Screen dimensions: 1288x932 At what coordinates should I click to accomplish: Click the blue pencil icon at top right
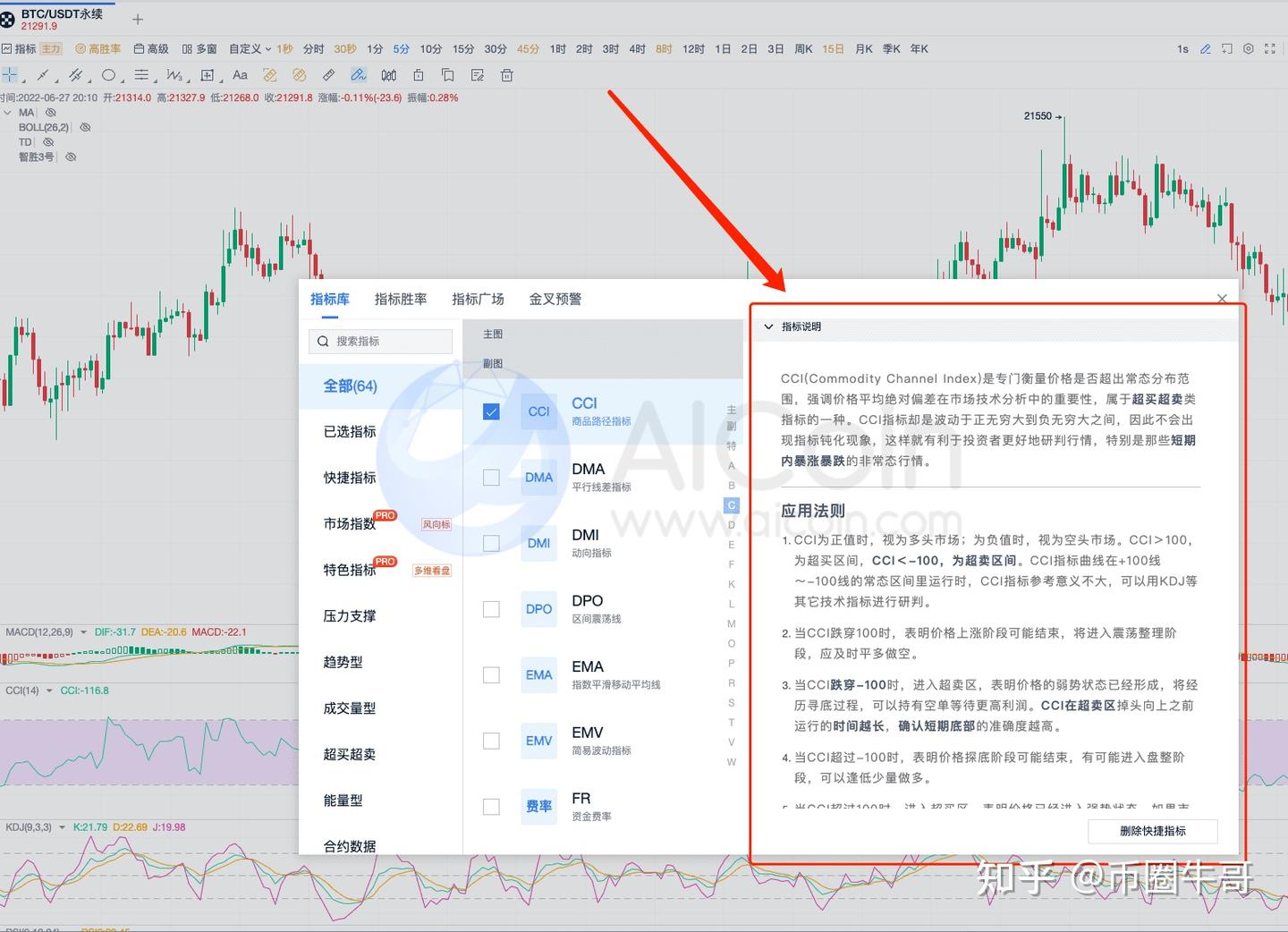click(1206, 49)
